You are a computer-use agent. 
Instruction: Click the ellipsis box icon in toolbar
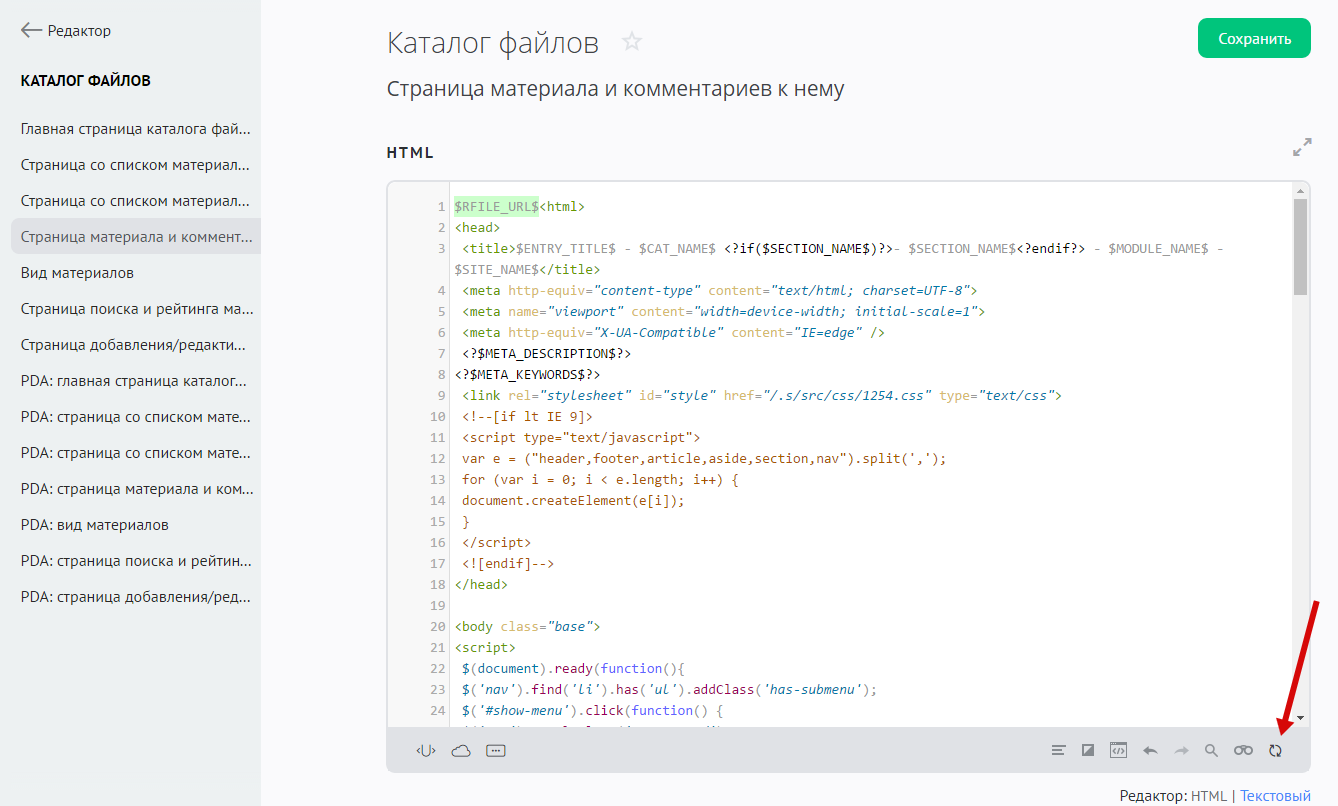495,751
